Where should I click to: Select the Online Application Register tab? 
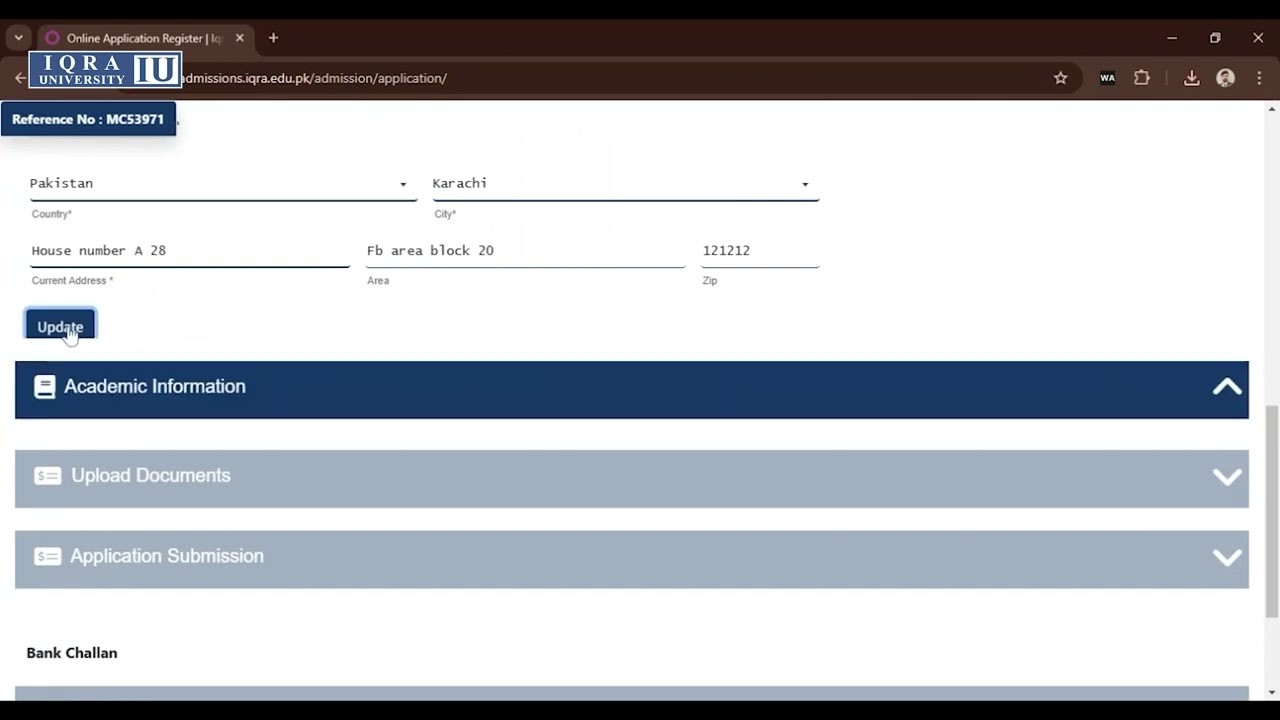146,38
